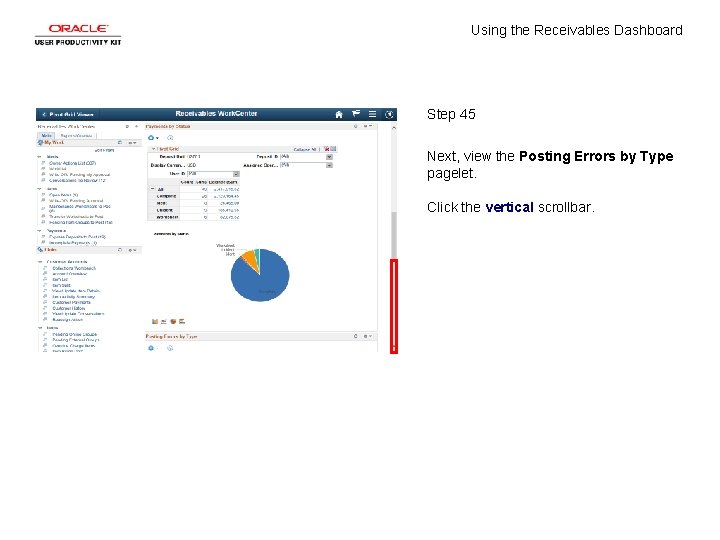Open the Home icon in header
Image resolution: width=720 pixels, height=540 pixels.
click(x=339, y=114)
